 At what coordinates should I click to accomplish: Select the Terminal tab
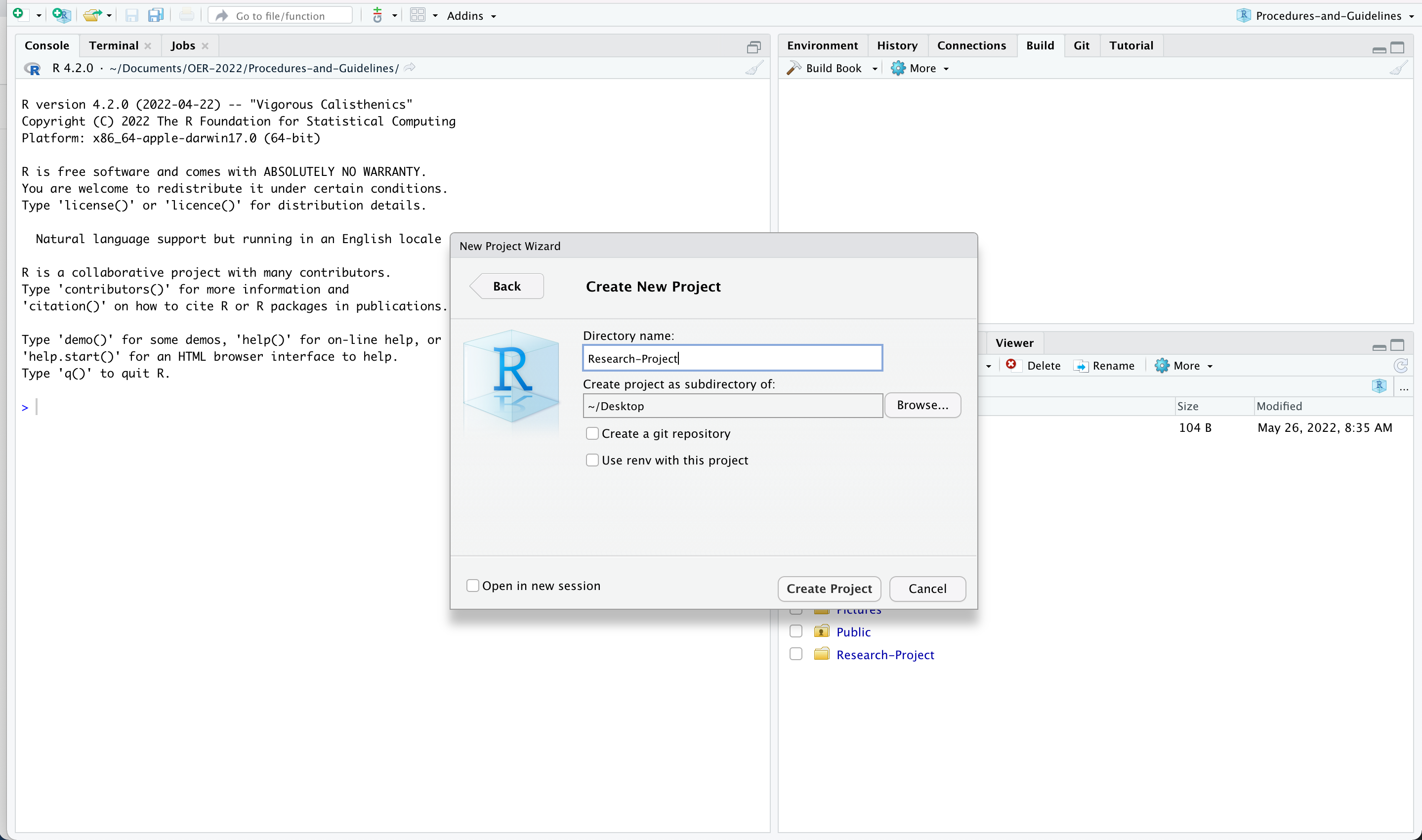click(113, 45)
